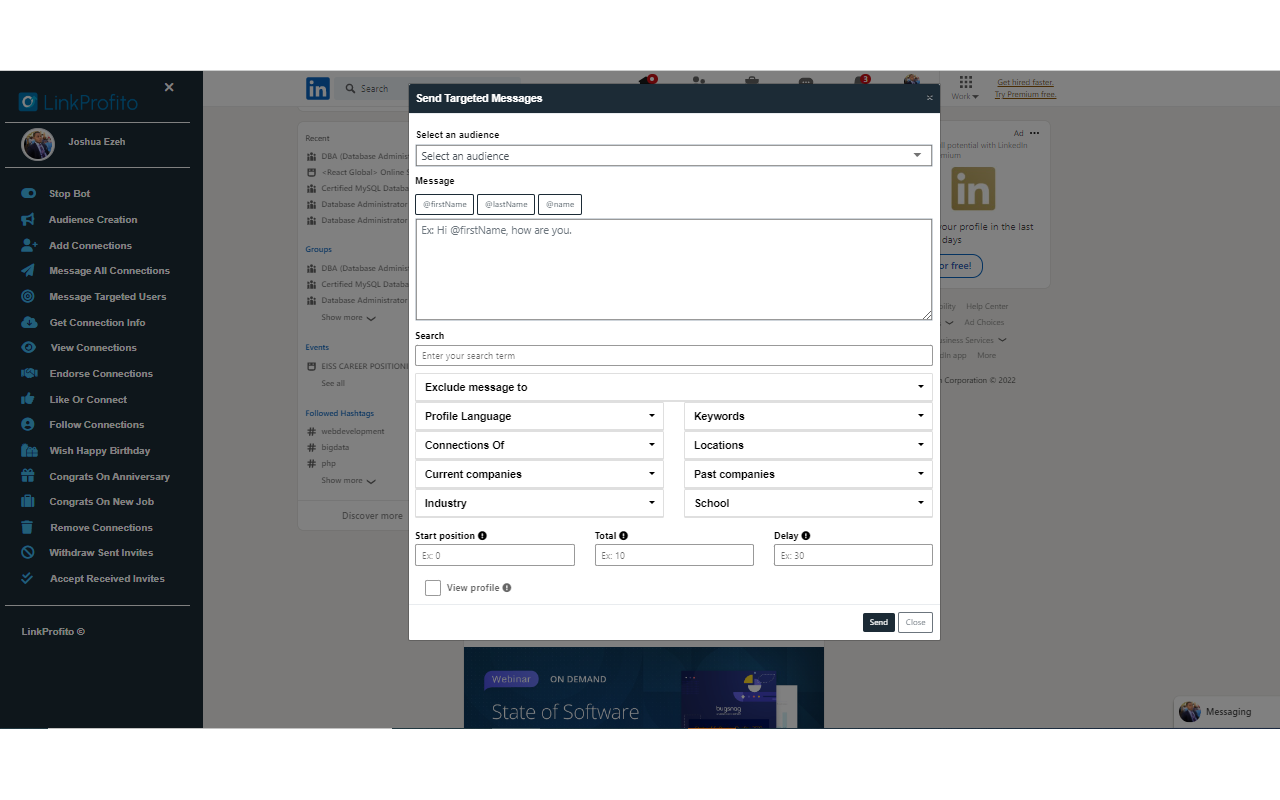Click the info icon beside View profile

point(506,588)
